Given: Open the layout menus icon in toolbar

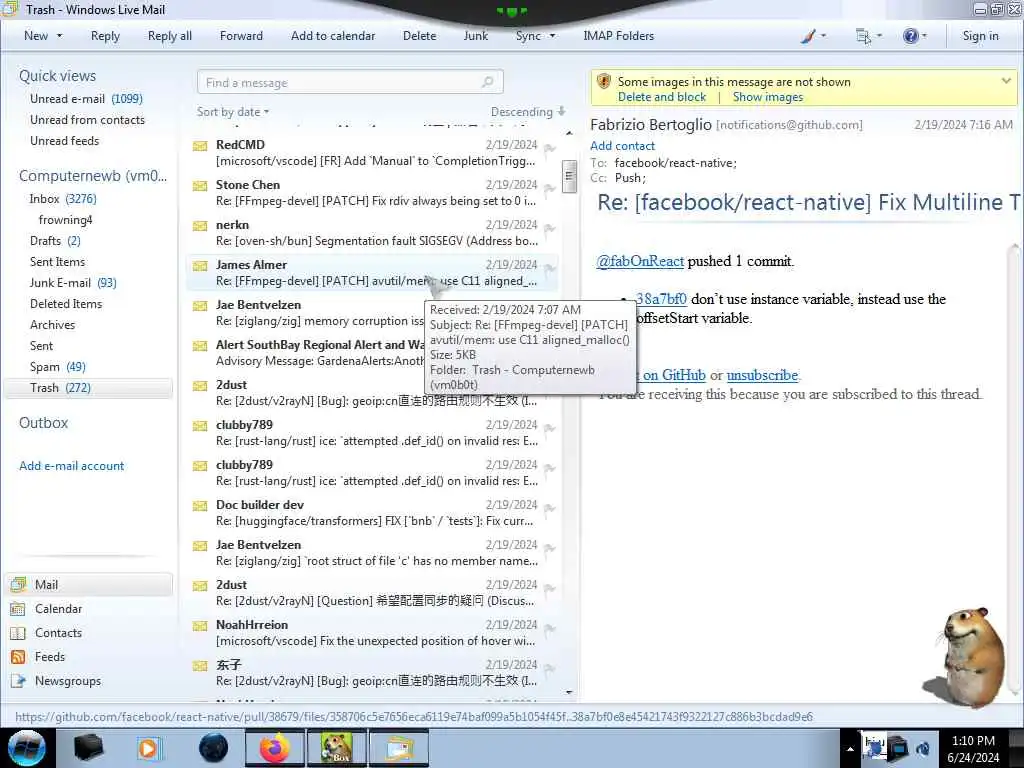Looking at the screenshot, I should [863, 36].
